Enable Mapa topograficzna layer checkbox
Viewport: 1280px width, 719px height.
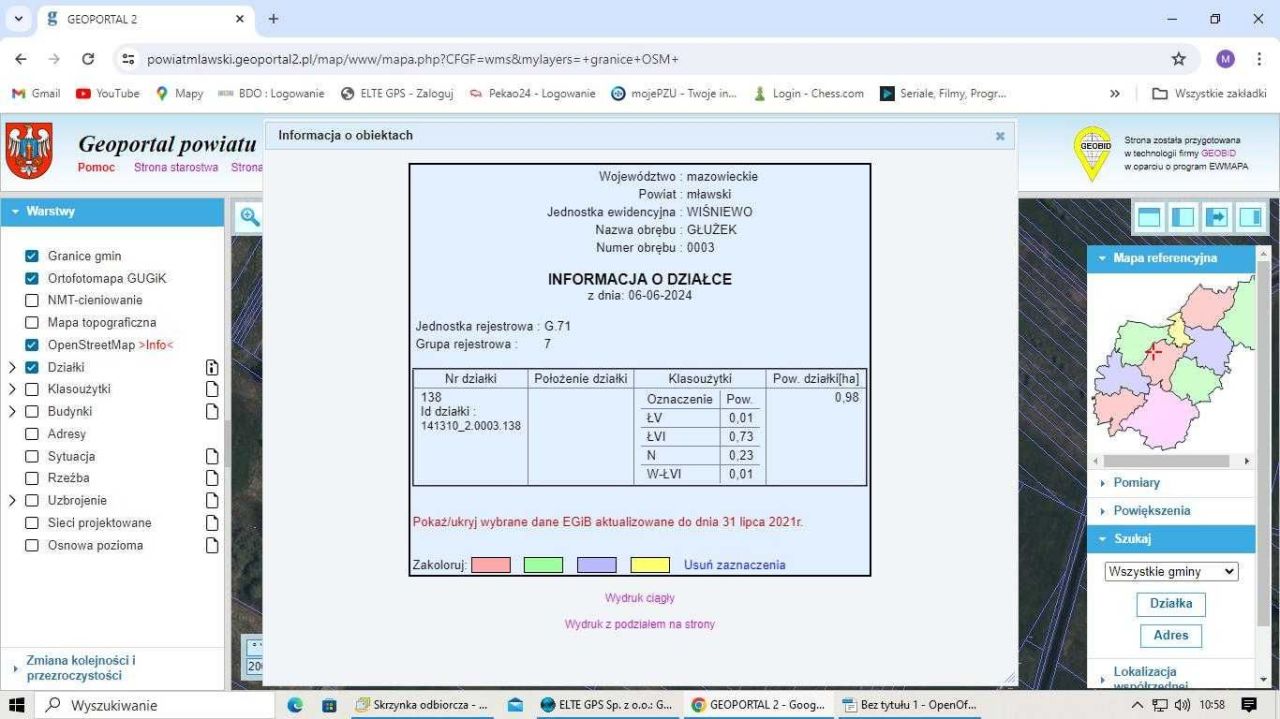point(32,323)
